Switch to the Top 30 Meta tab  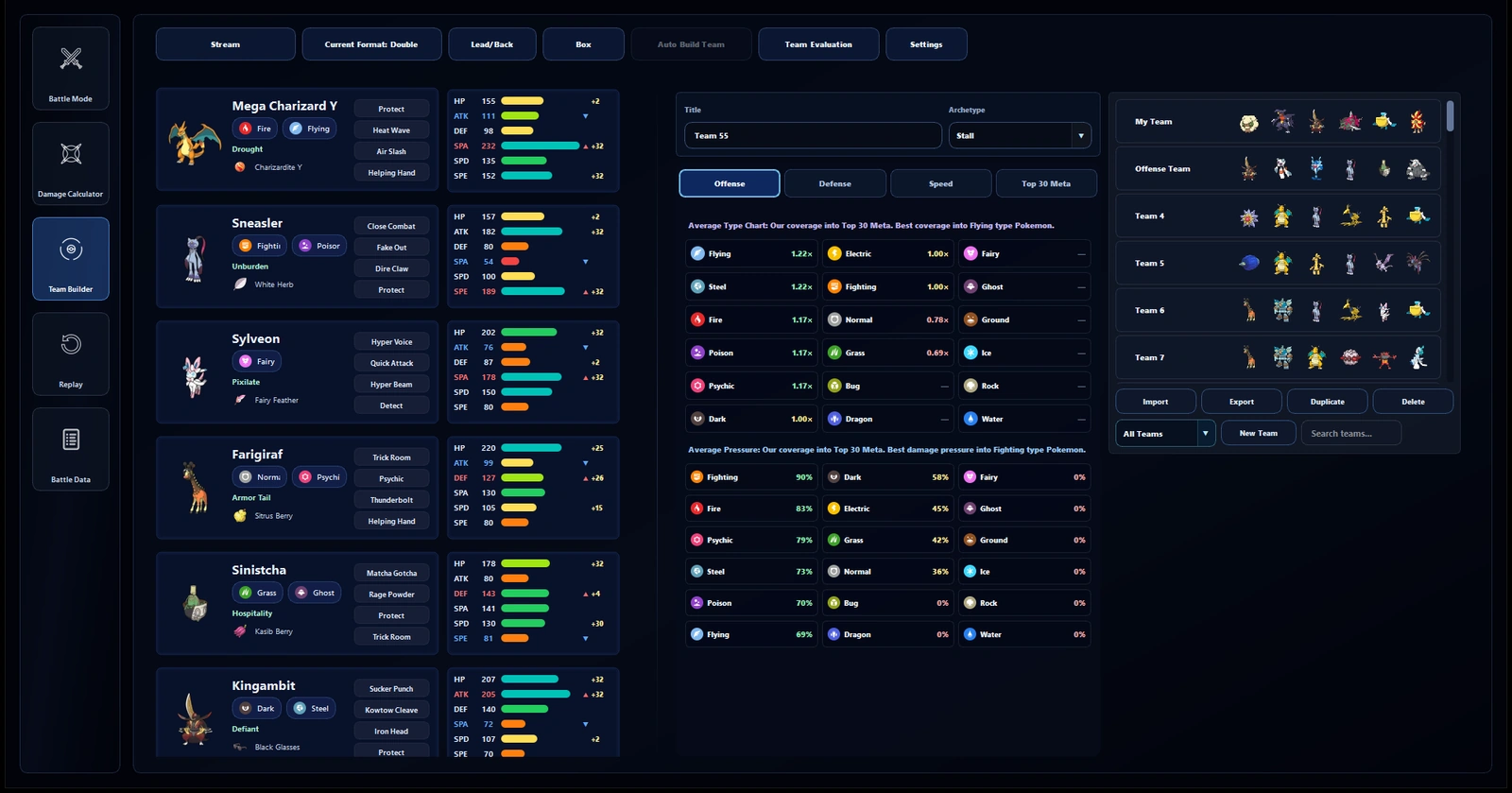coord(1046,183)
